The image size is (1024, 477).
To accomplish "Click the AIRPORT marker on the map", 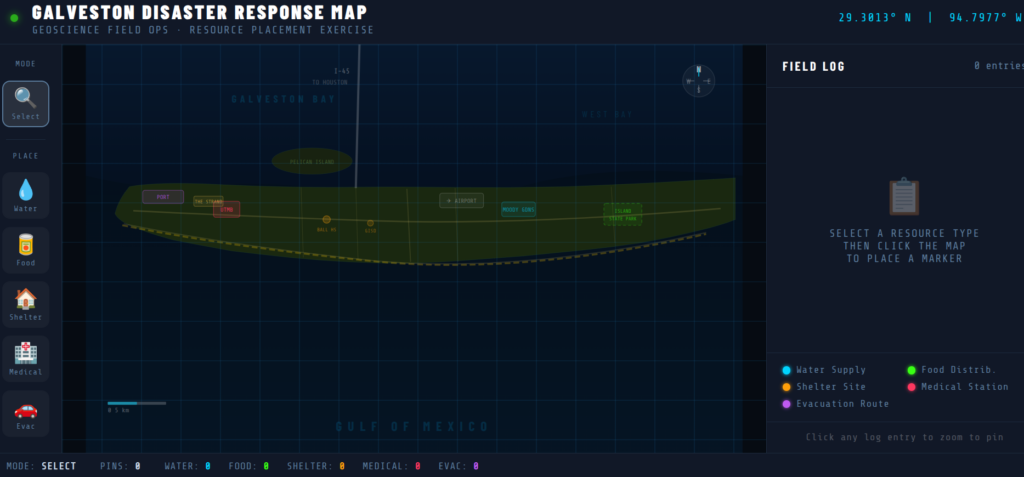I will click(461, 200).
